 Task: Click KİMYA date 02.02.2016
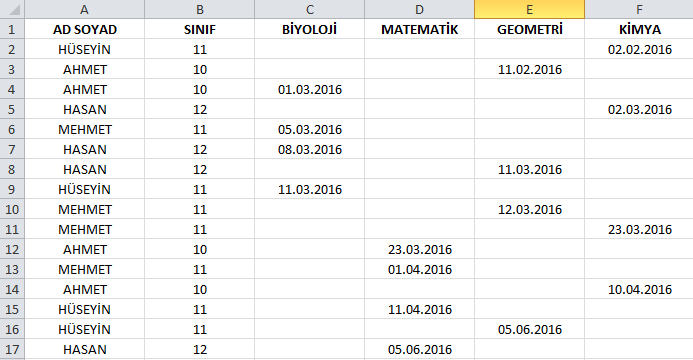coord(639,49)
